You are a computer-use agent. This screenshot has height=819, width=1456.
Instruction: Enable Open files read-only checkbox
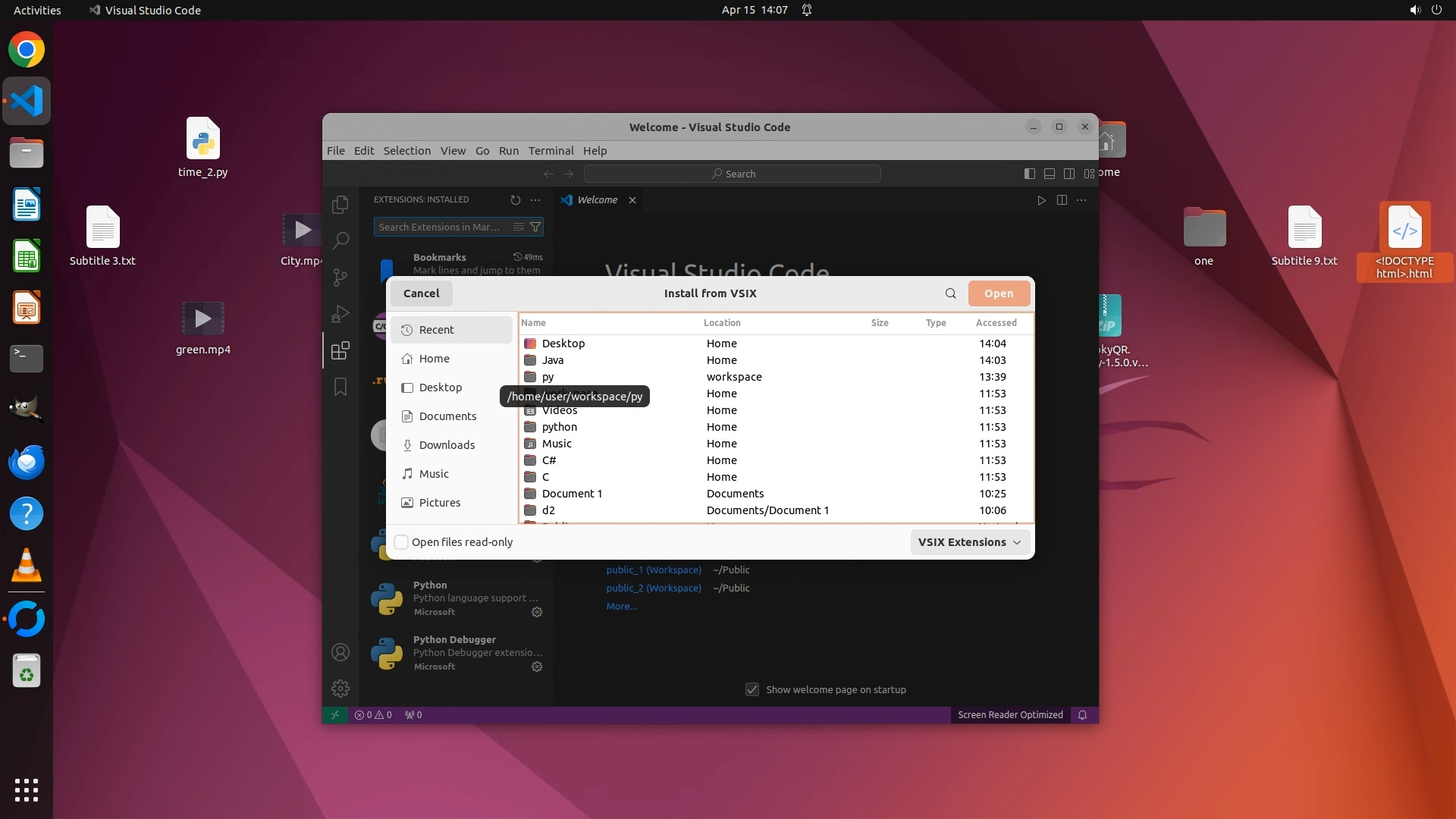tap(402, 542)
